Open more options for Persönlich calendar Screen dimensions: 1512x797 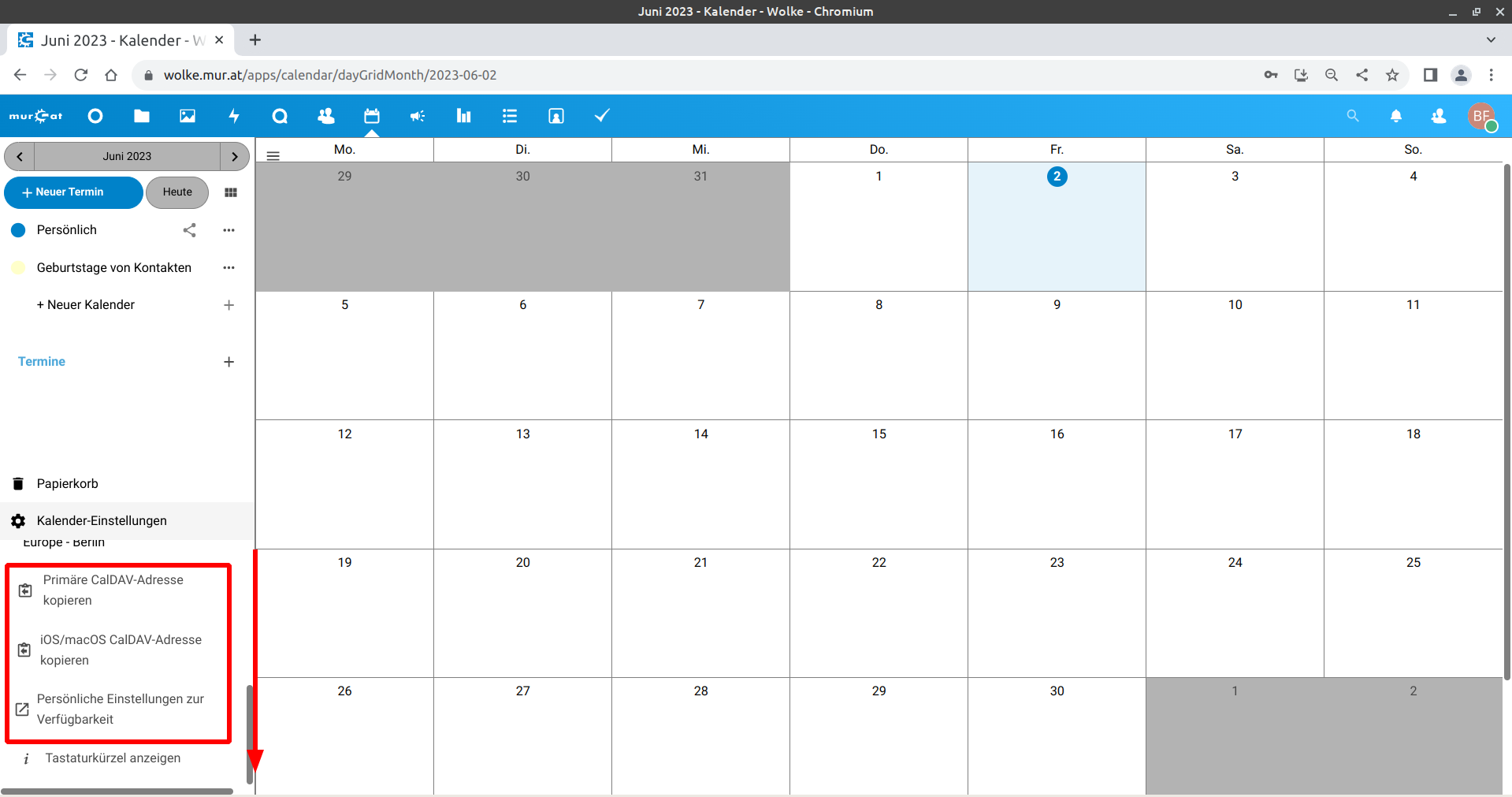coord(228,230)
